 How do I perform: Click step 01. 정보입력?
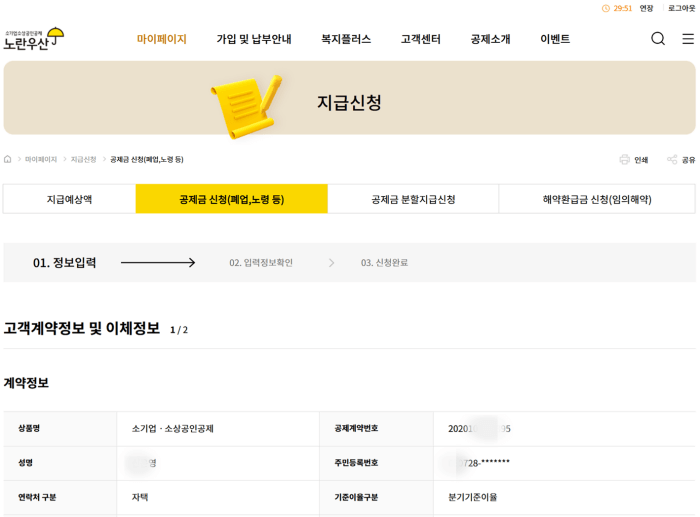tap(65, 263)
